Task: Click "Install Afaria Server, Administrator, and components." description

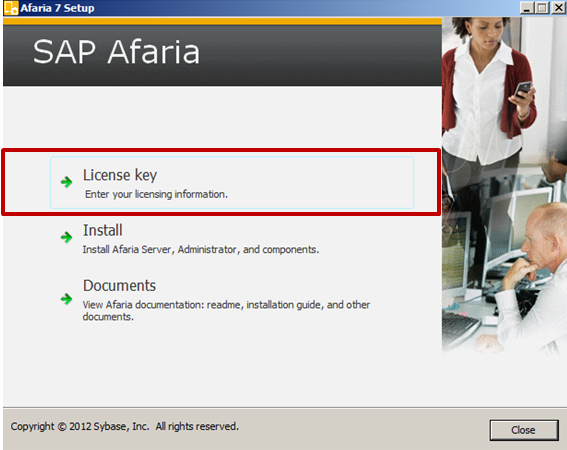Action: pos(201,250)
